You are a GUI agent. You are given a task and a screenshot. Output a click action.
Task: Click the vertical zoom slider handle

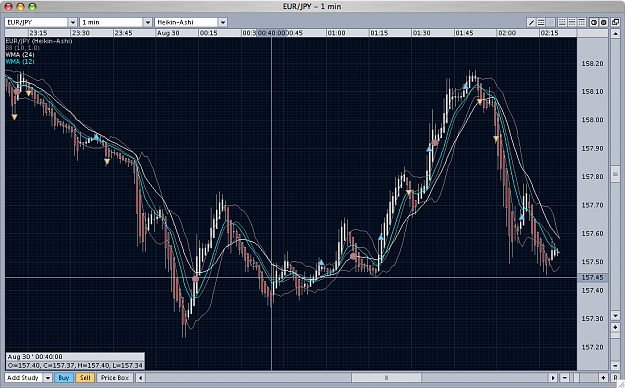coord(615,335)
